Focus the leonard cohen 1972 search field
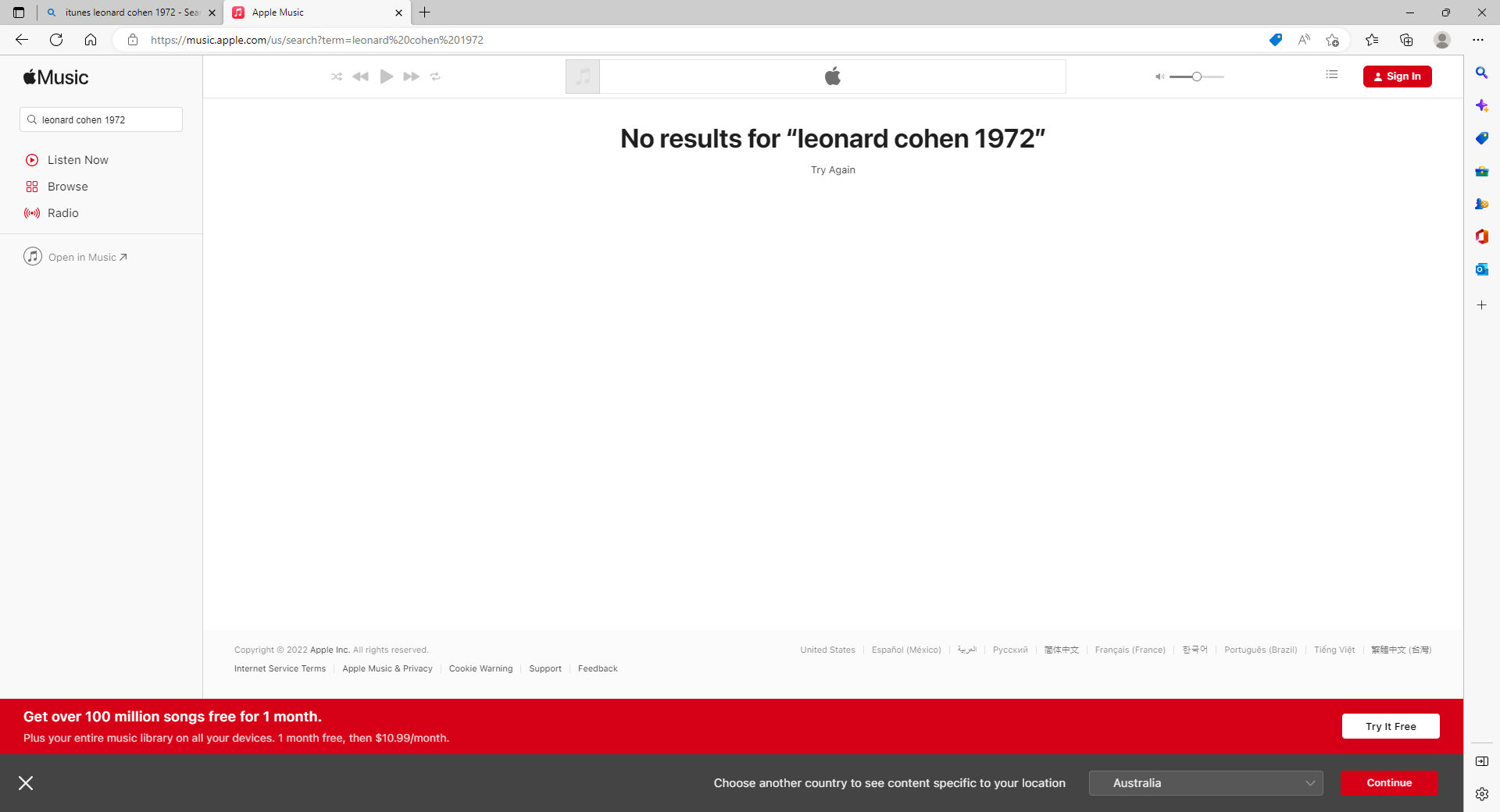The width and height of the screenshot is (1500, 812). coord(101,119)
